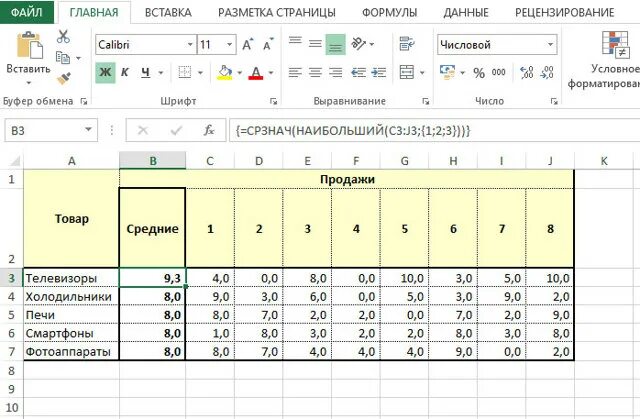Open Числовой number format dropdown

click(x=550, y=44)
